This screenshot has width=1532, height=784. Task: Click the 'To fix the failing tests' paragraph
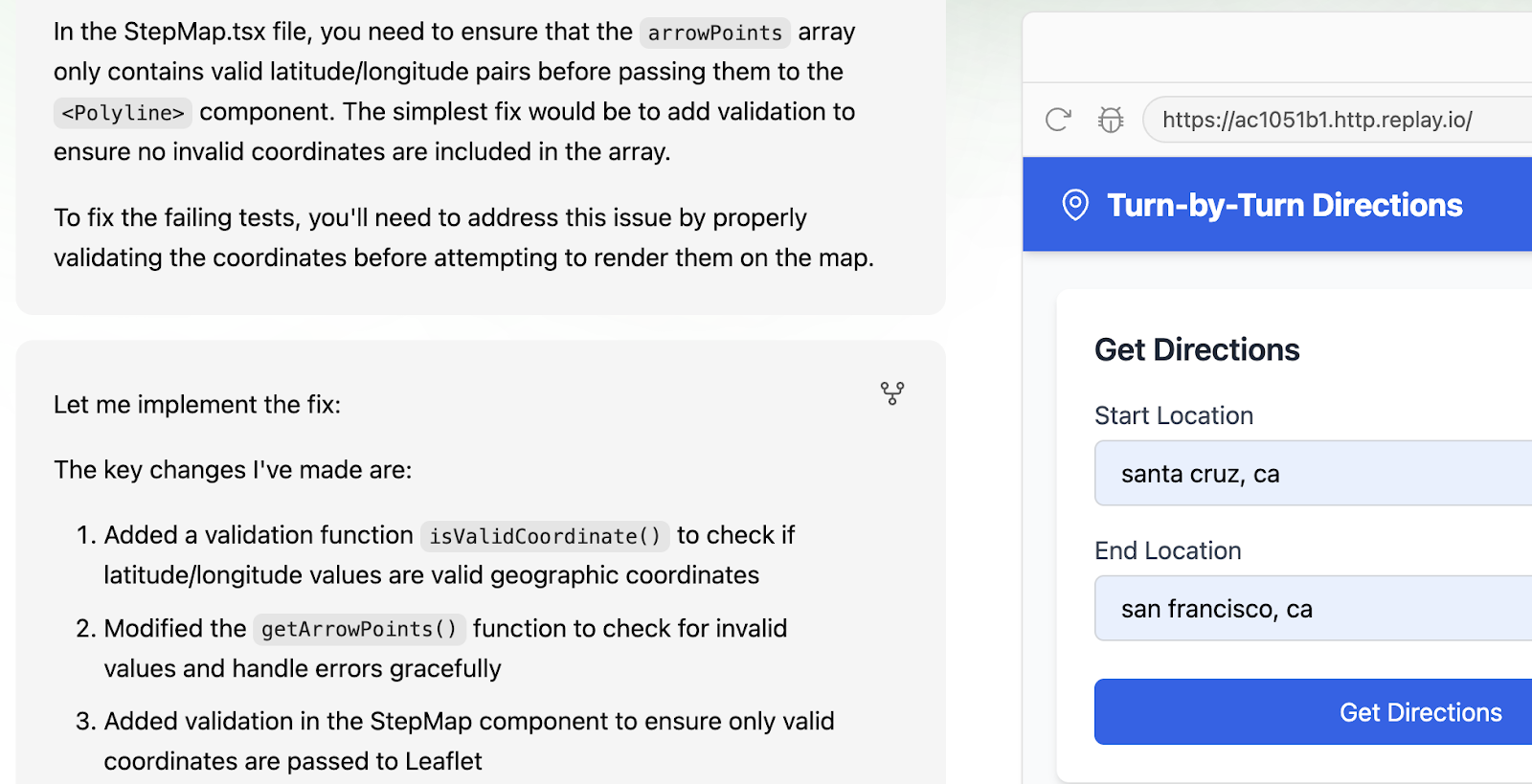click(463, 237)
